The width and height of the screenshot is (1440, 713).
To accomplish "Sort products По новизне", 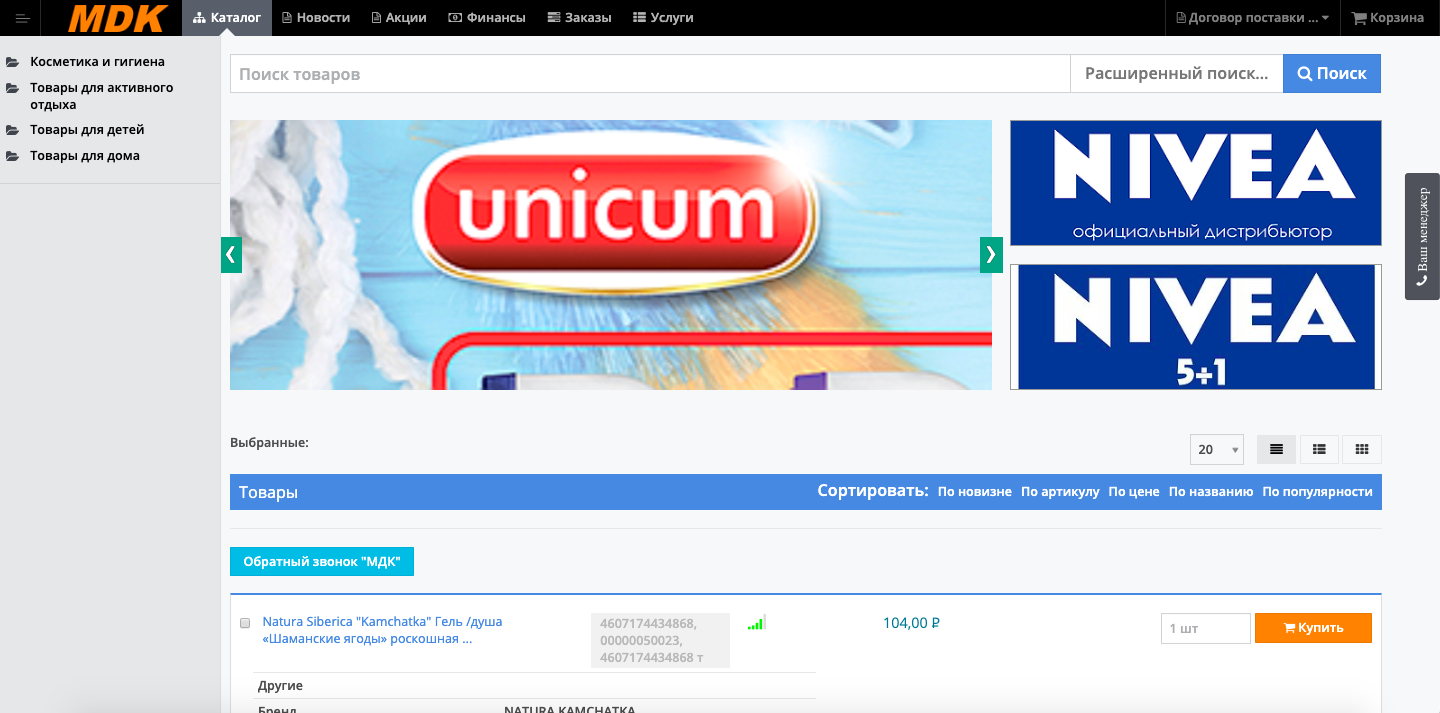I will click(x=974, y=492).
